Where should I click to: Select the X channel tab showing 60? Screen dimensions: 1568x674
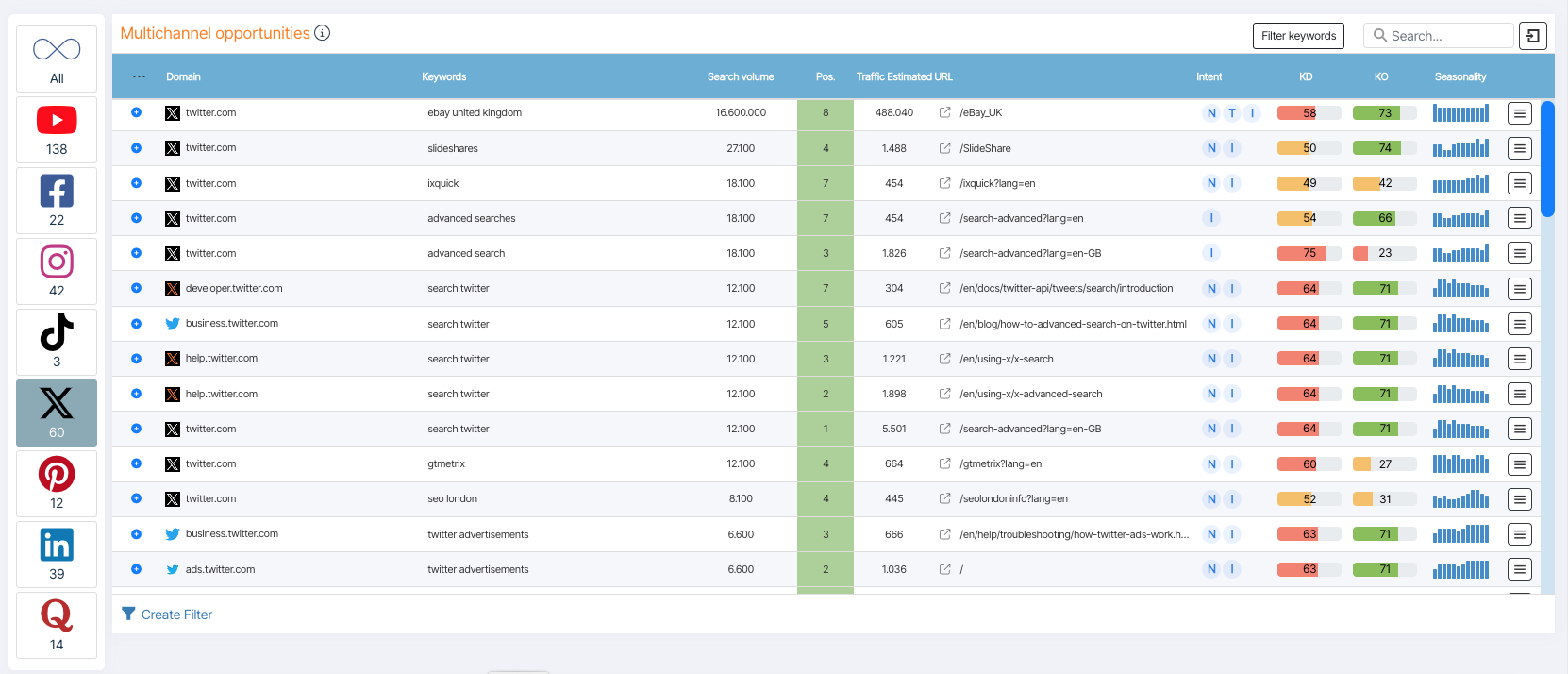pyautogui.click(x=57, y=413)
